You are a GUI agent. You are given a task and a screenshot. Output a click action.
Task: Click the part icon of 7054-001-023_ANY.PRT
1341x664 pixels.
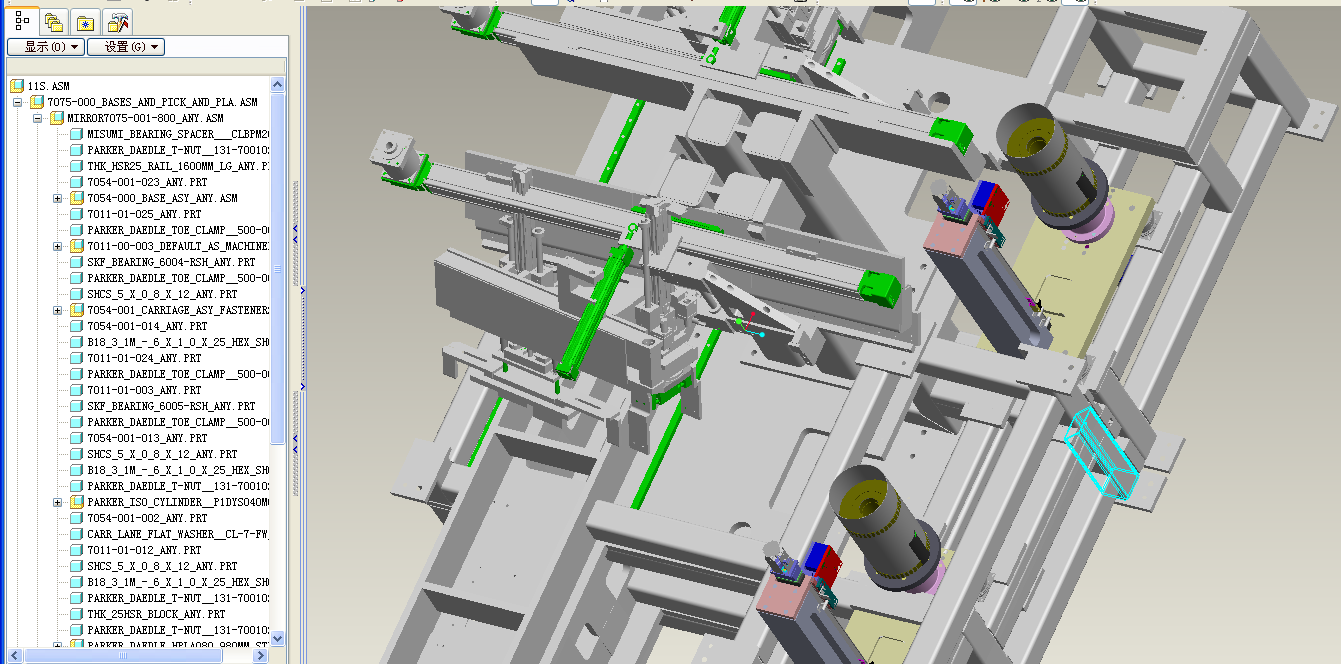click(77, 182)
